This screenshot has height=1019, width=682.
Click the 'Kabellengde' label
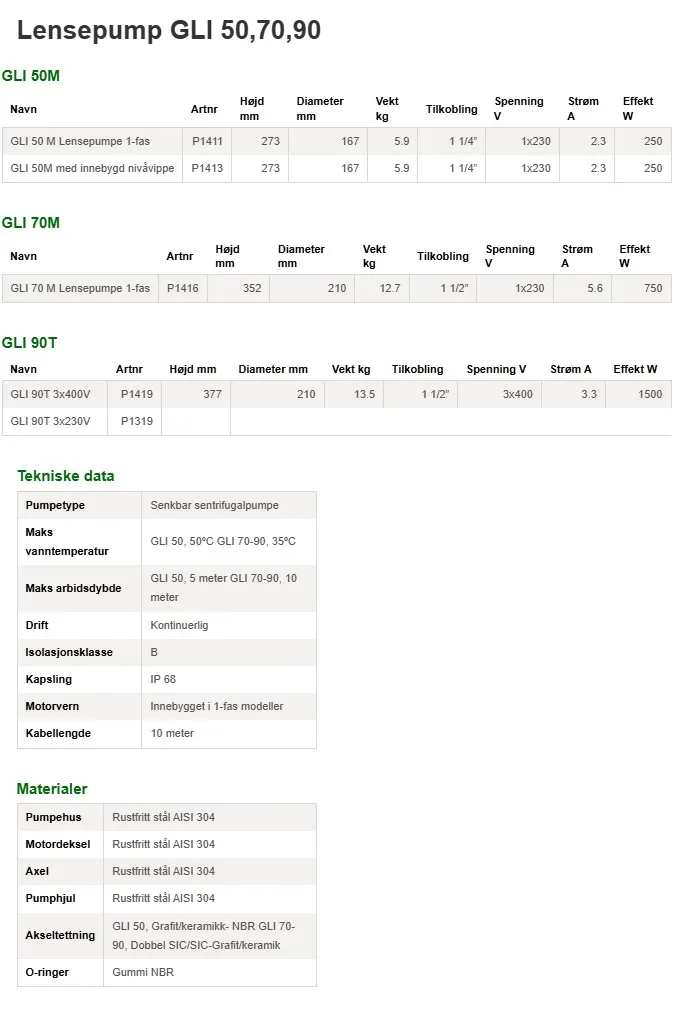click(58, 733)
